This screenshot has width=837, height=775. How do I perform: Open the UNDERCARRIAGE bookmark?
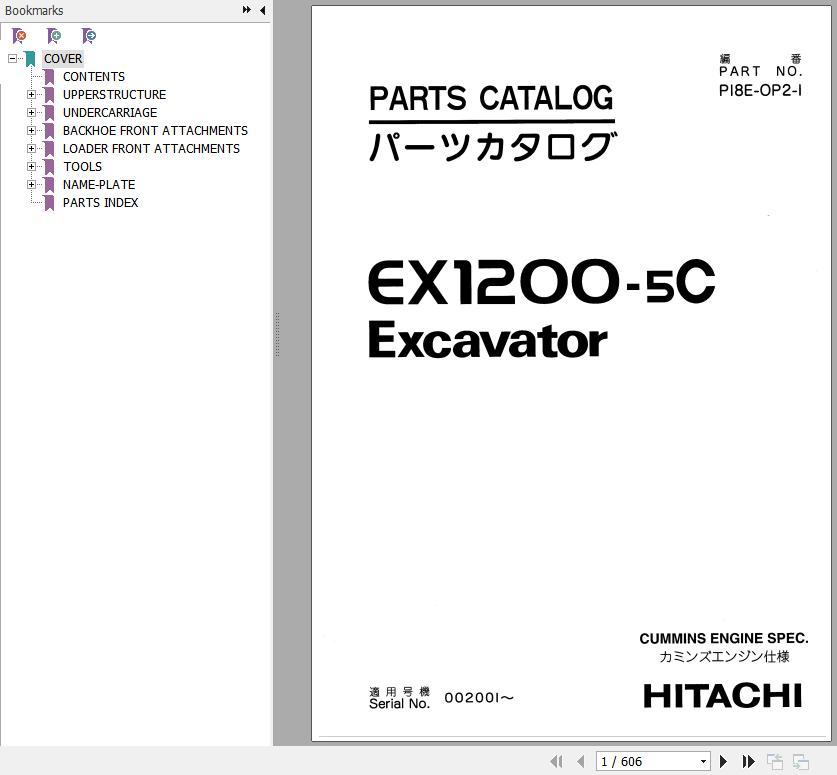[x=110, y=113]
